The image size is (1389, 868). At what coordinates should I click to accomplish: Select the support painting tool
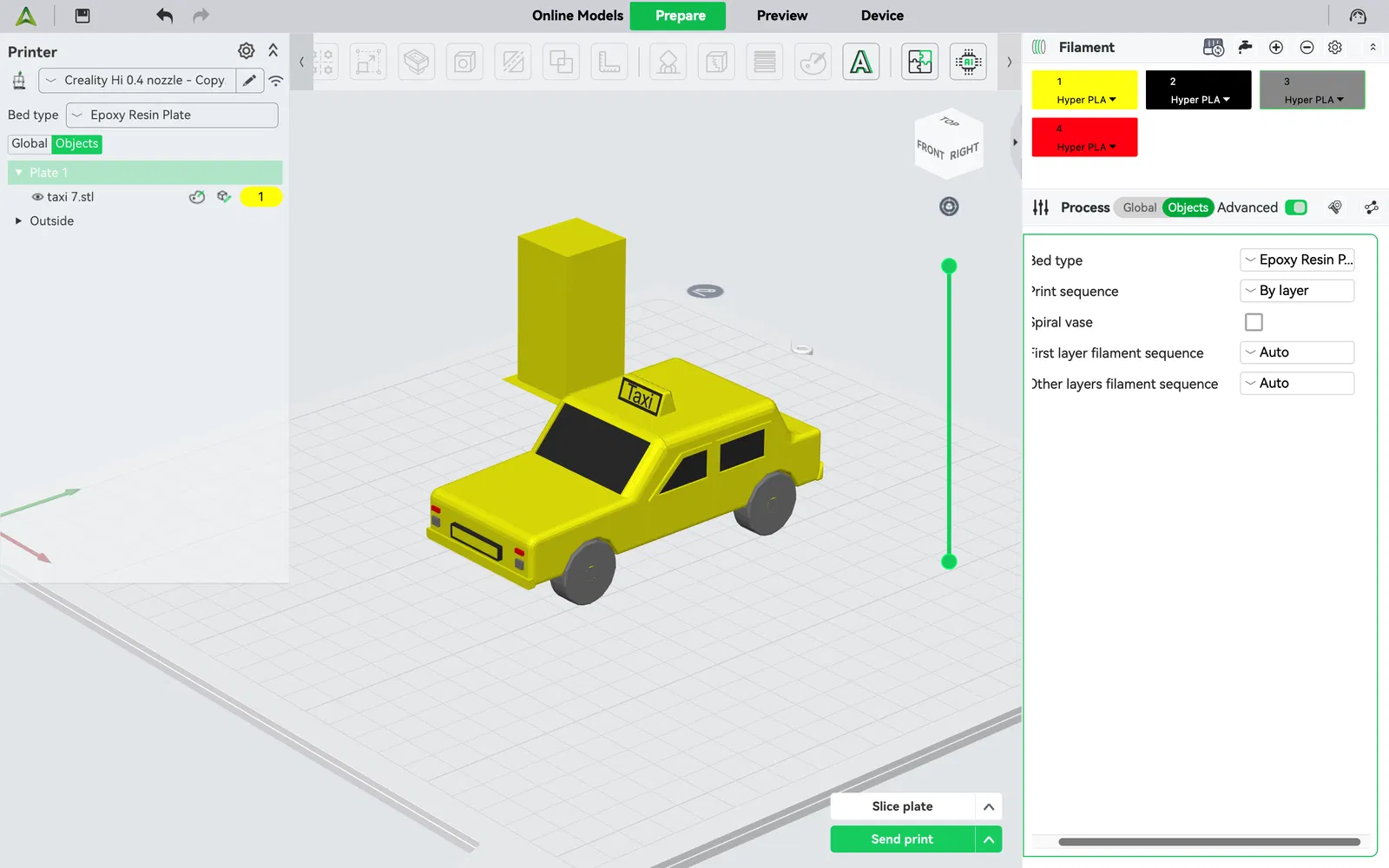[x=668, y=62]
